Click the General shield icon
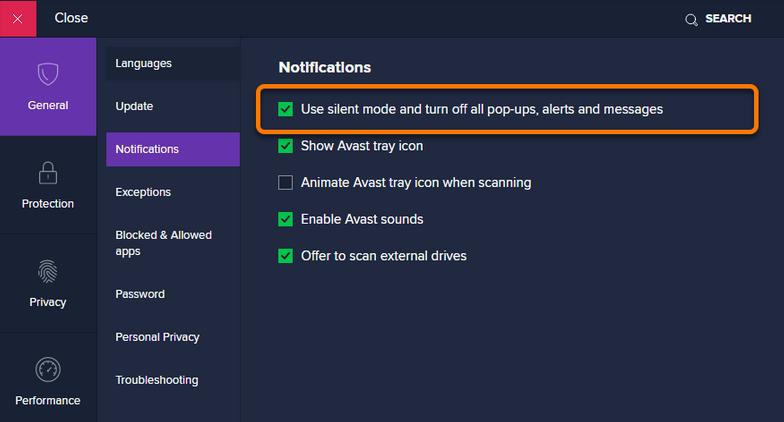 click(x=48, y=75)
